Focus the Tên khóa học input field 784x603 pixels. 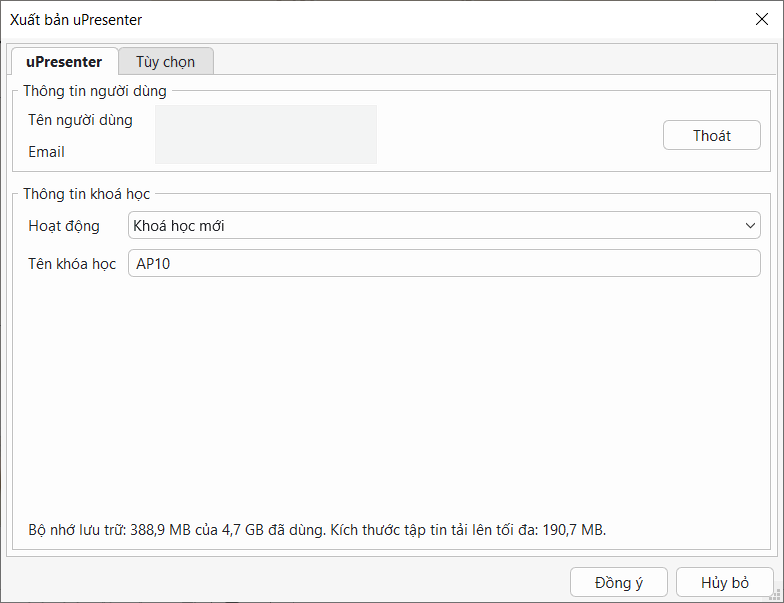[x=443, y=264]
